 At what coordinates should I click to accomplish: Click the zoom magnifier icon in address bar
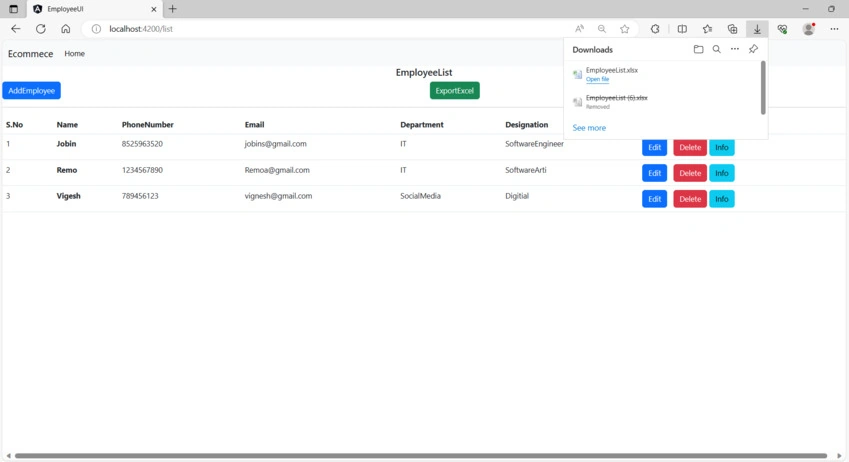[602, 29]
